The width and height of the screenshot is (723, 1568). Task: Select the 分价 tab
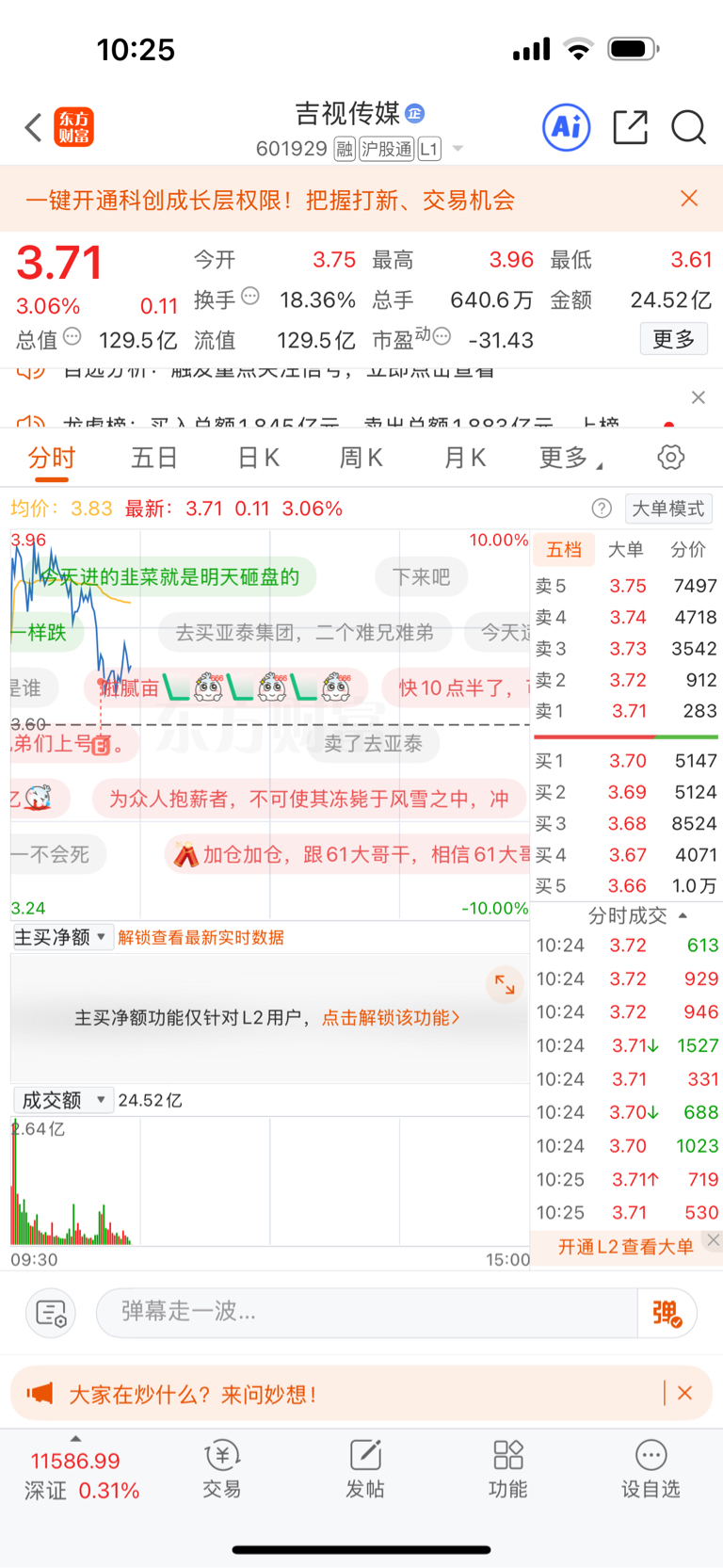pos(688,550)
